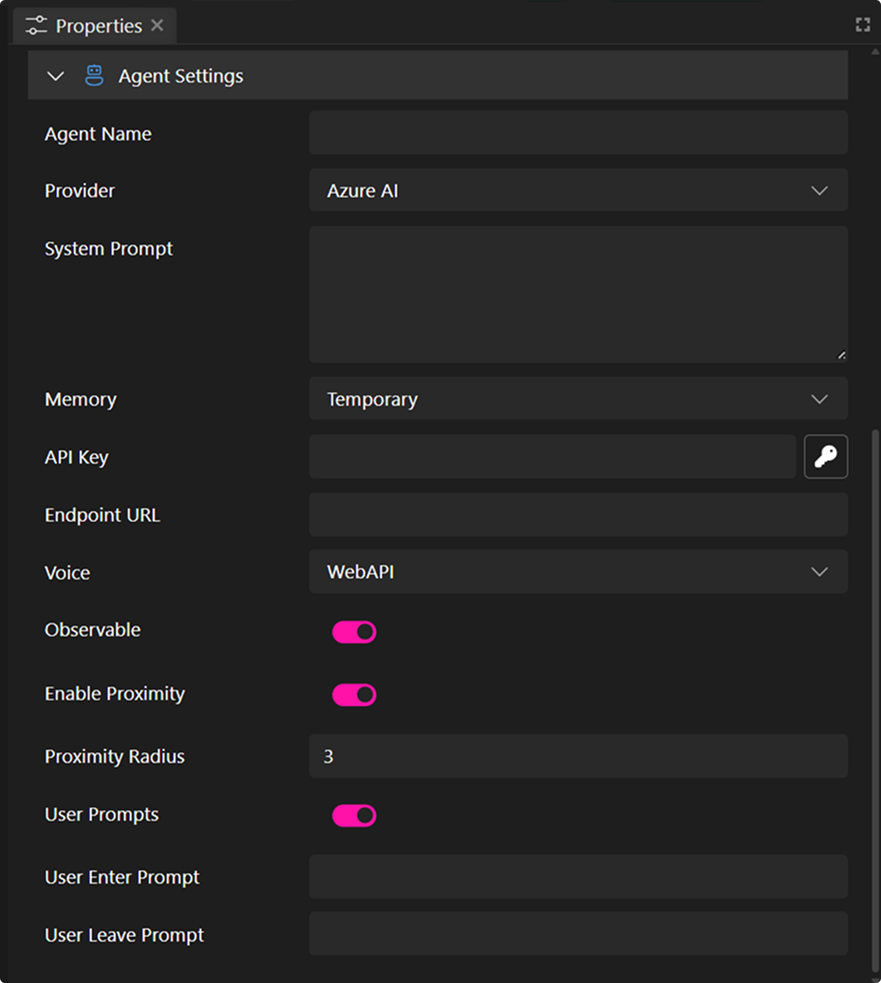The height and width of the screenshot is (983, 881).
Task: Open the Voice dropdown set to WebAPI
Action: (578, 571)
